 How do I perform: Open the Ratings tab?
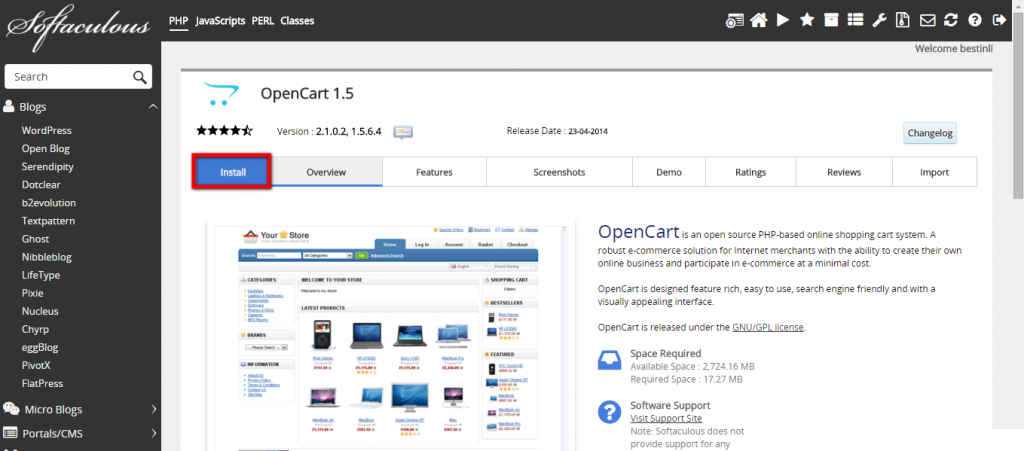click(x=750, y=172)
